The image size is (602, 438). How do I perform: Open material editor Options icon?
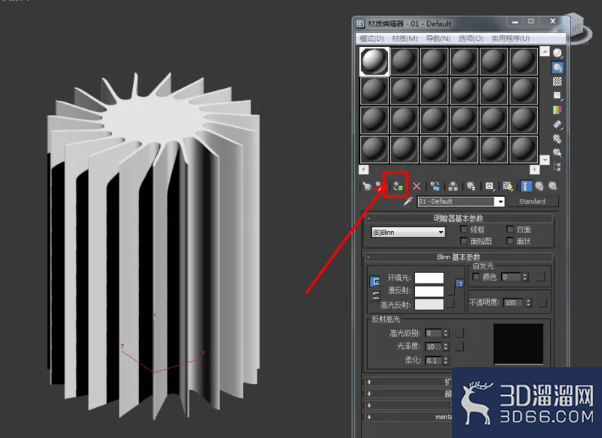coord(557,139)
